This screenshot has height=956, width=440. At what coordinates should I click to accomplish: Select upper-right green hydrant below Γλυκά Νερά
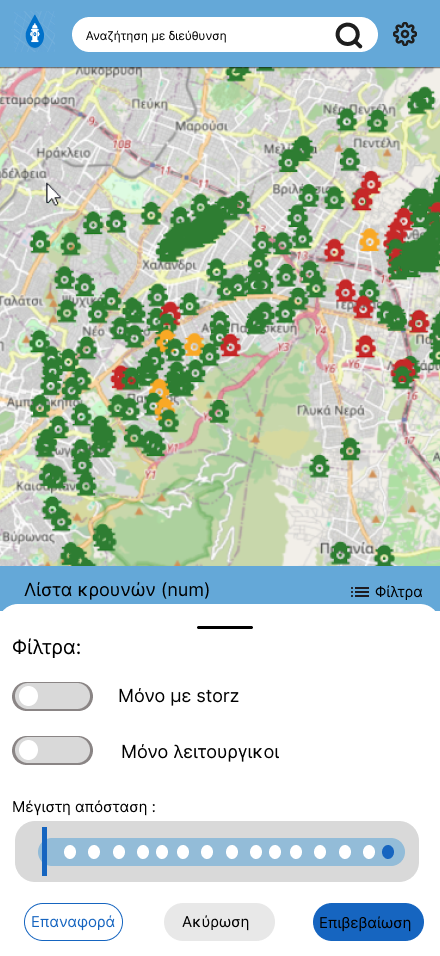click(350, 449)
